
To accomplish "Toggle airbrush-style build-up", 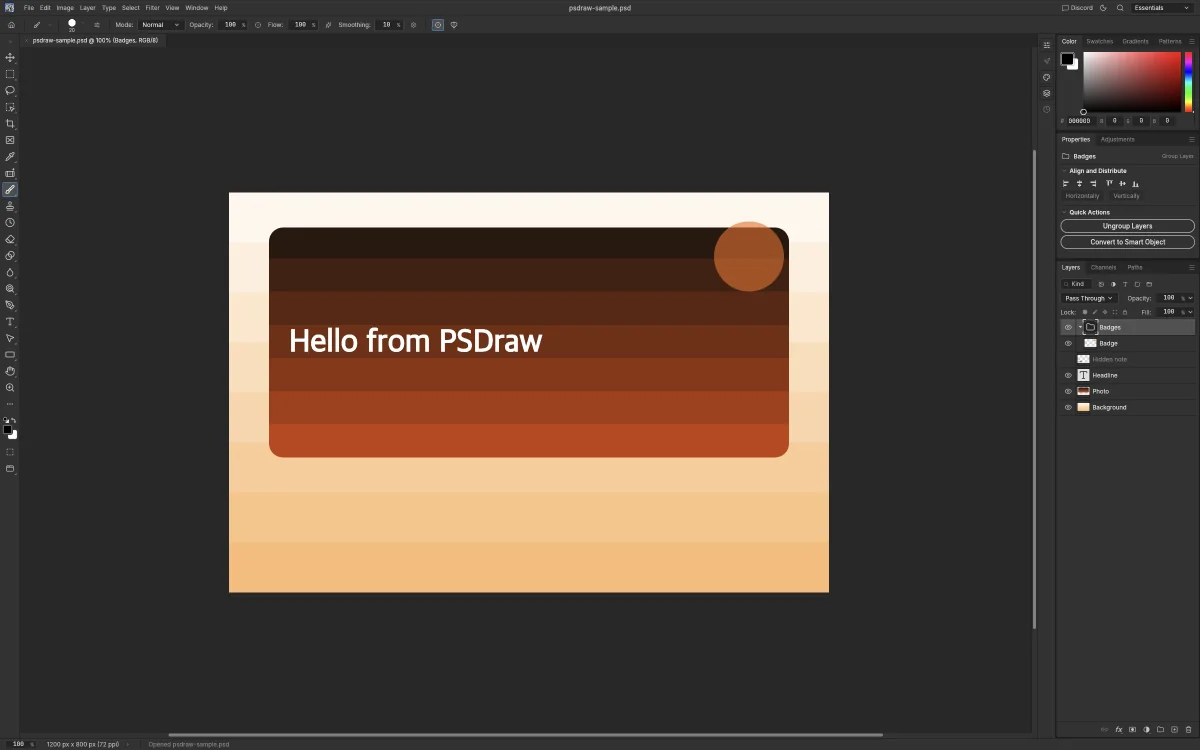I will 329,24.
